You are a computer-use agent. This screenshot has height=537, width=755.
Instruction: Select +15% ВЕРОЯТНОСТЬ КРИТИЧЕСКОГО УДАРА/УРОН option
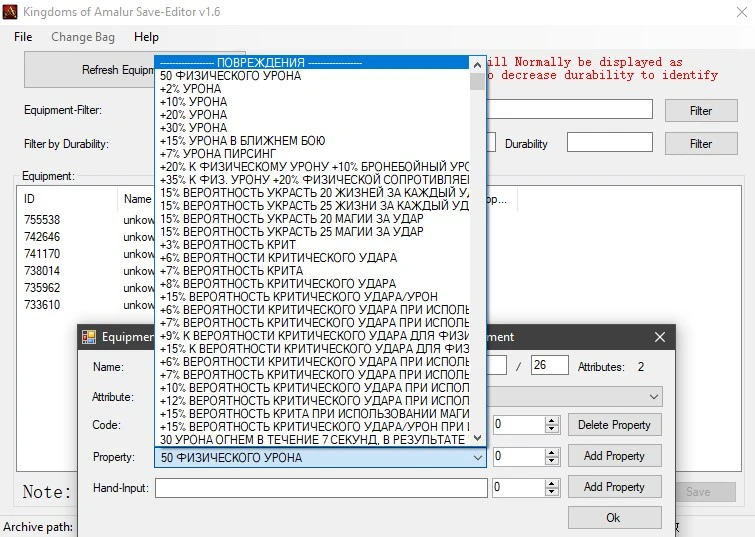(x=312, y=297)
